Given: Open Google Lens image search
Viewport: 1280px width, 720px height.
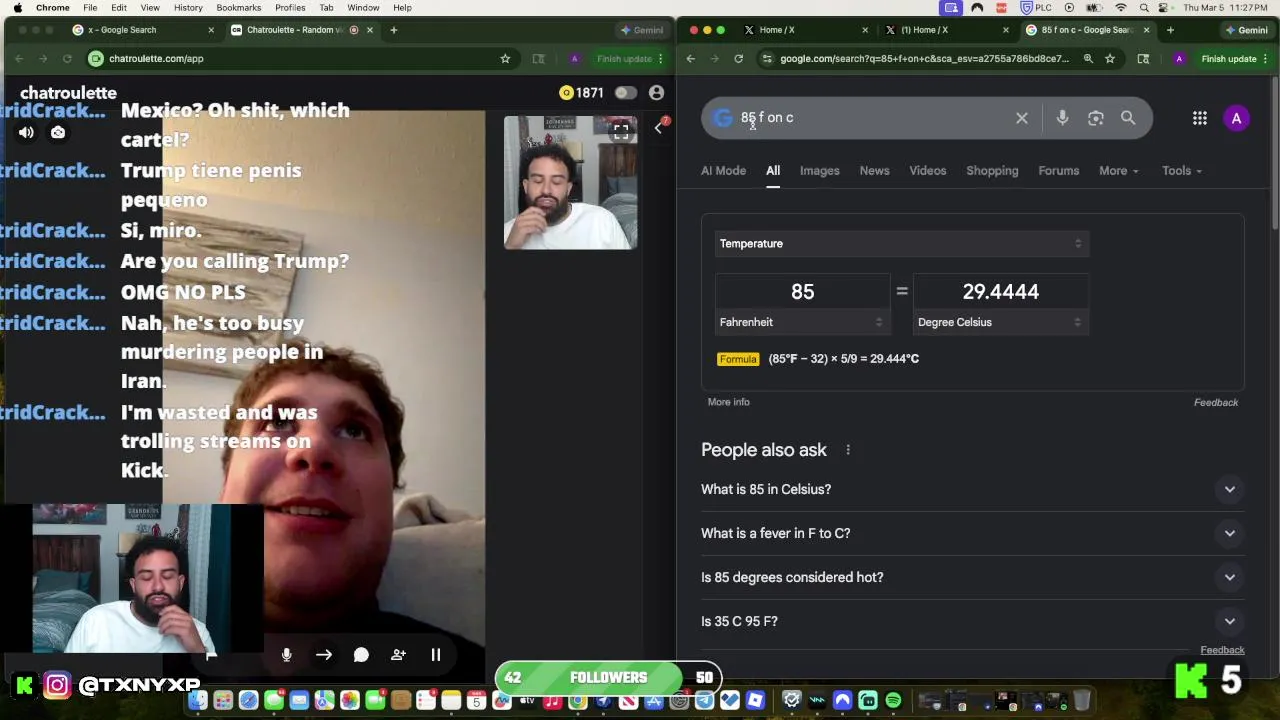Looking at the screenshot, I should click(x=1096, y=118).
